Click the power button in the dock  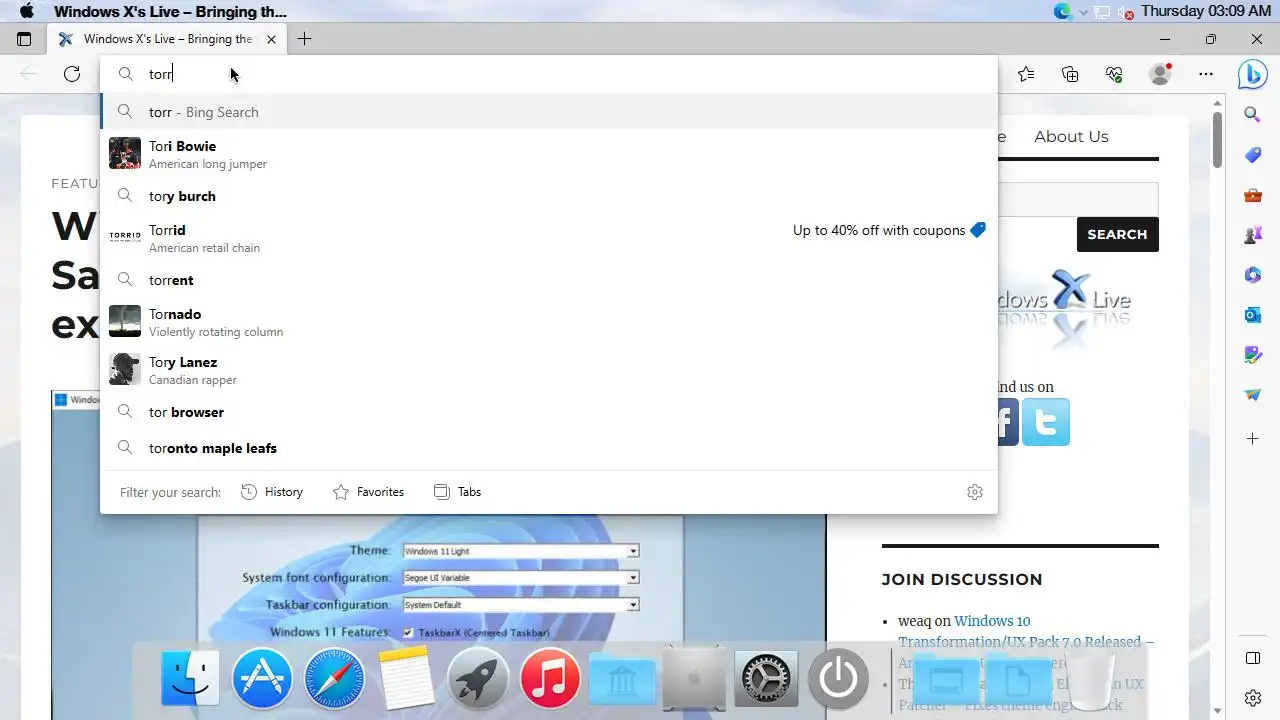point(838,678)
